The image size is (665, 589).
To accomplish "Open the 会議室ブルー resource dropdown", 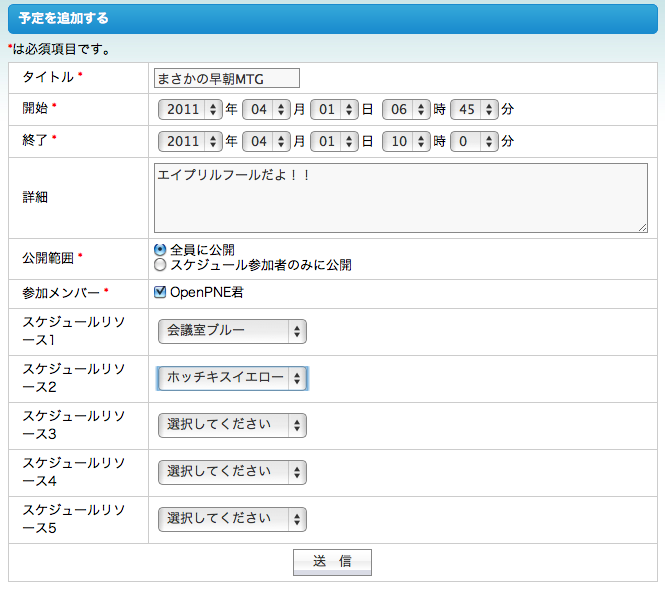I will (x=232, y=332).
